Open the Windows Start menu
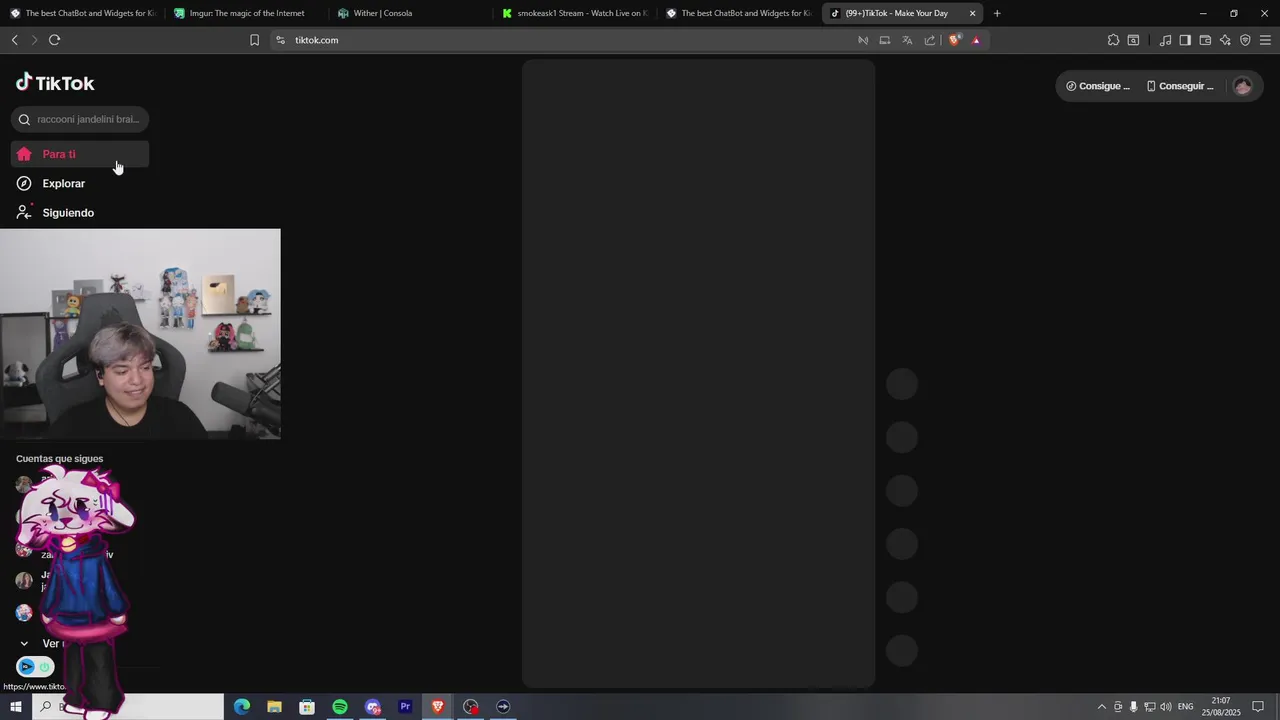 (x=16, y=707)
